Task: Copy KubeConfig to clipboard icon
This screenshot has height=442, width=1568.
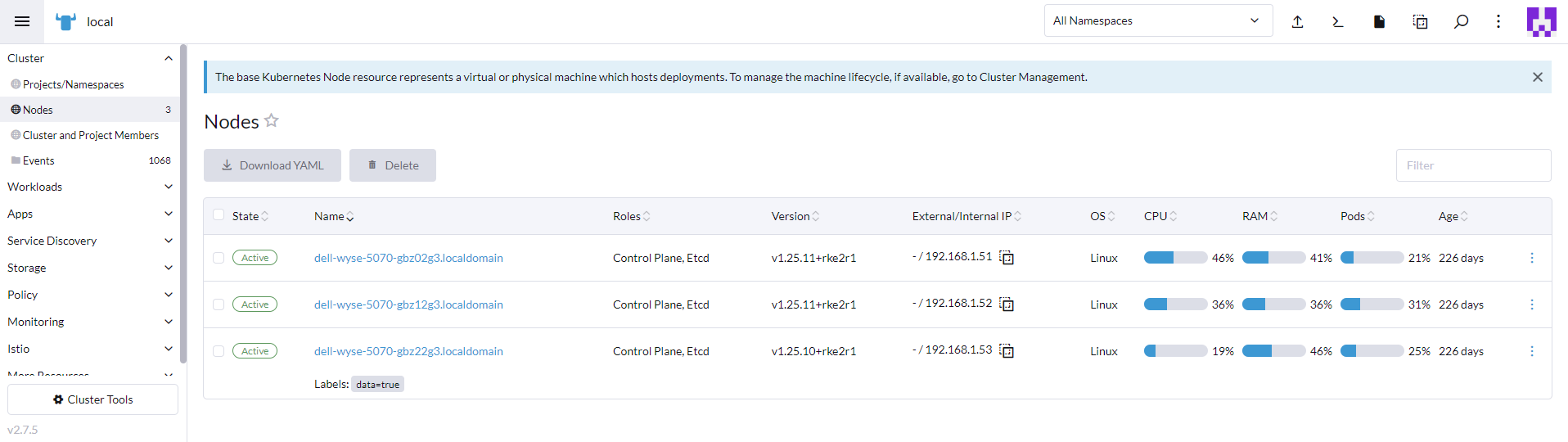Action: click(x=1420, y=22)
